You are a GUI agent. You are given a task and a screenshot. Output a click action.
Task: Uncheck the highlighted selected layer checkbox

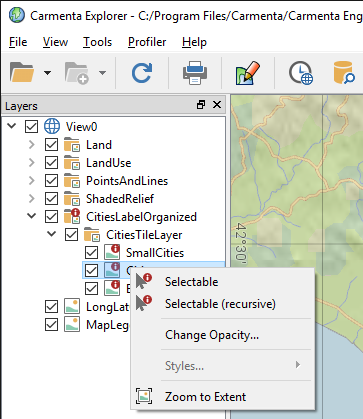point(91,271)
